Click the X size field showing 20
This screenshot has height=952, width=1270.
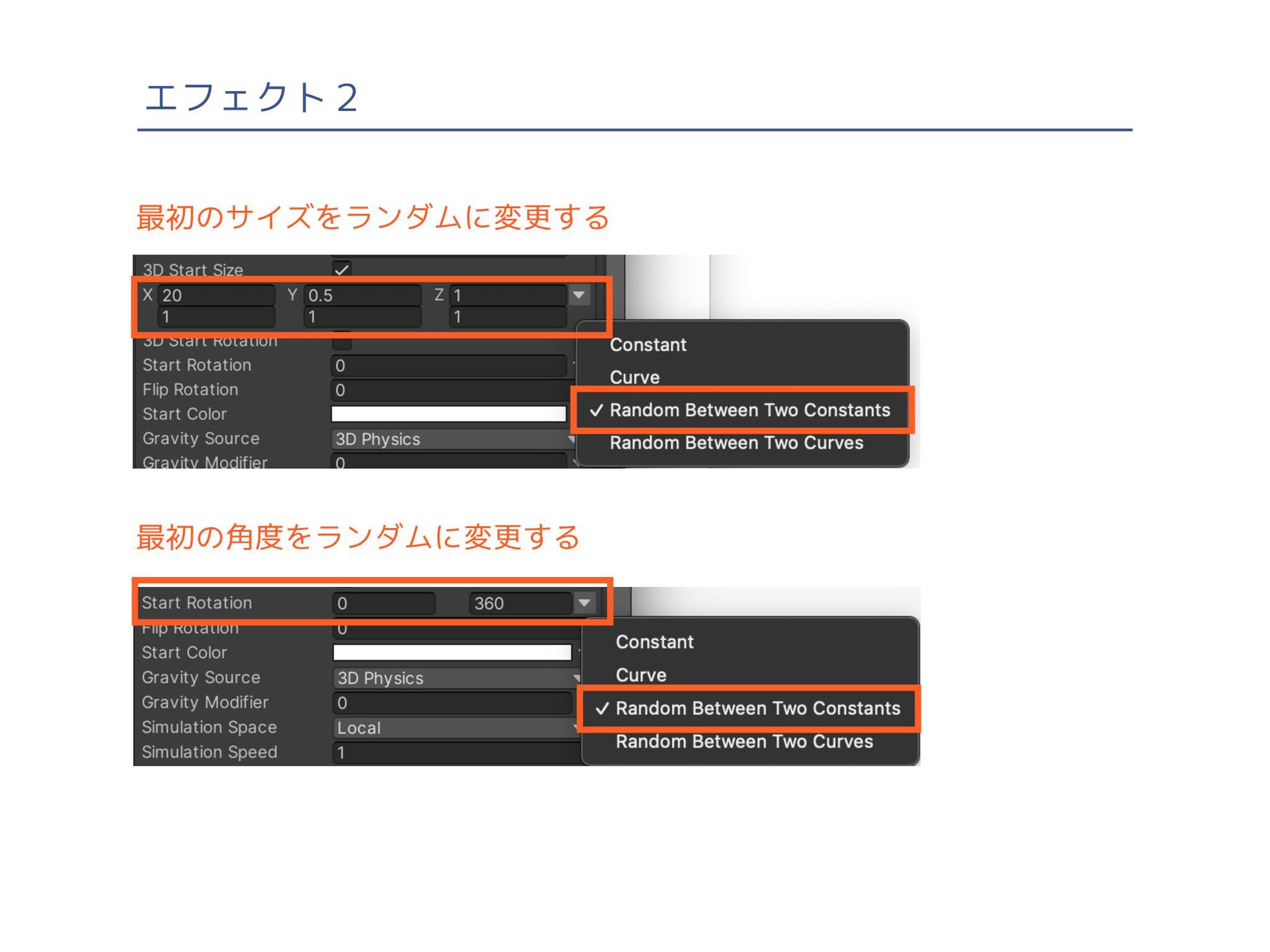[x=216, y=295]
